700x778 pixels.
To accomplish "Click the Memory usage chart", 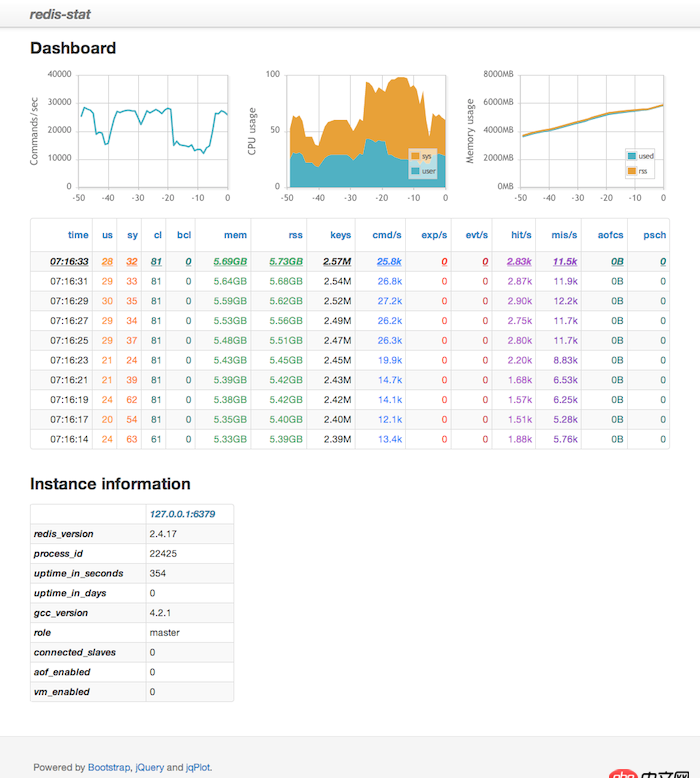I will (x=592, y=131).
